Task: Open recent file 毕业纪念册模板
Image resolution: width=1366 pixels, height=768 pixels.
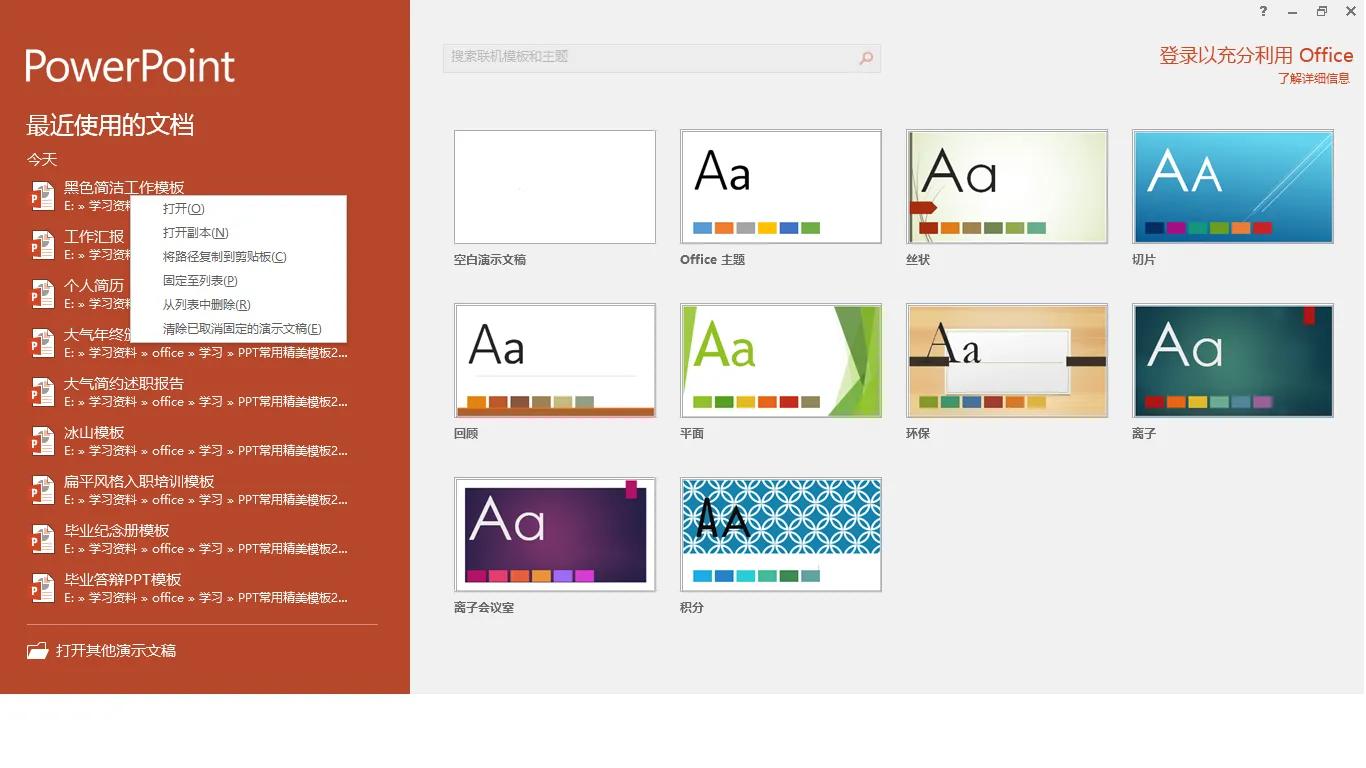Action: [117, 531]
